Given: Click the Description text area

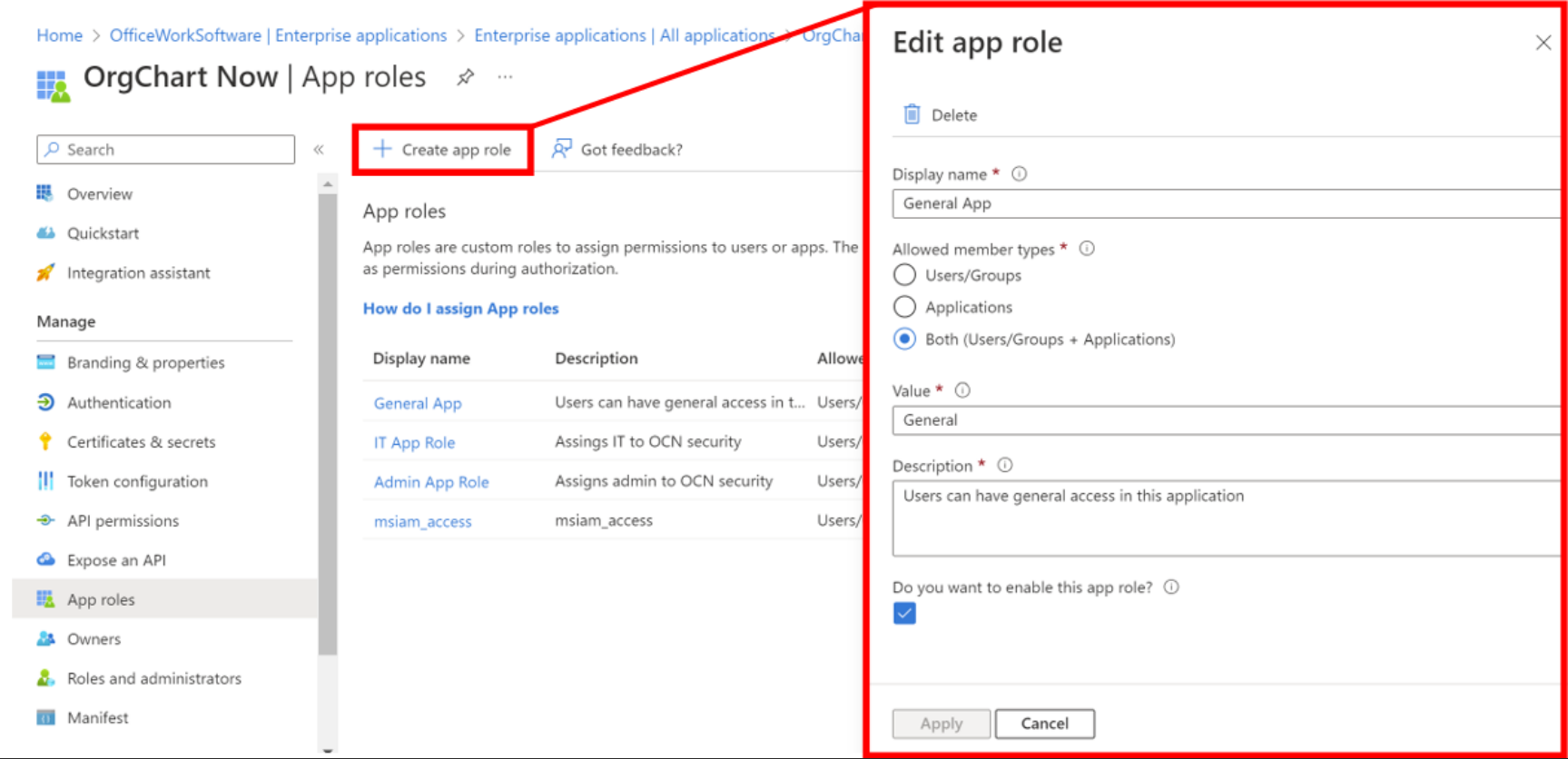Looking at the screenshot, I should 1226,518.
